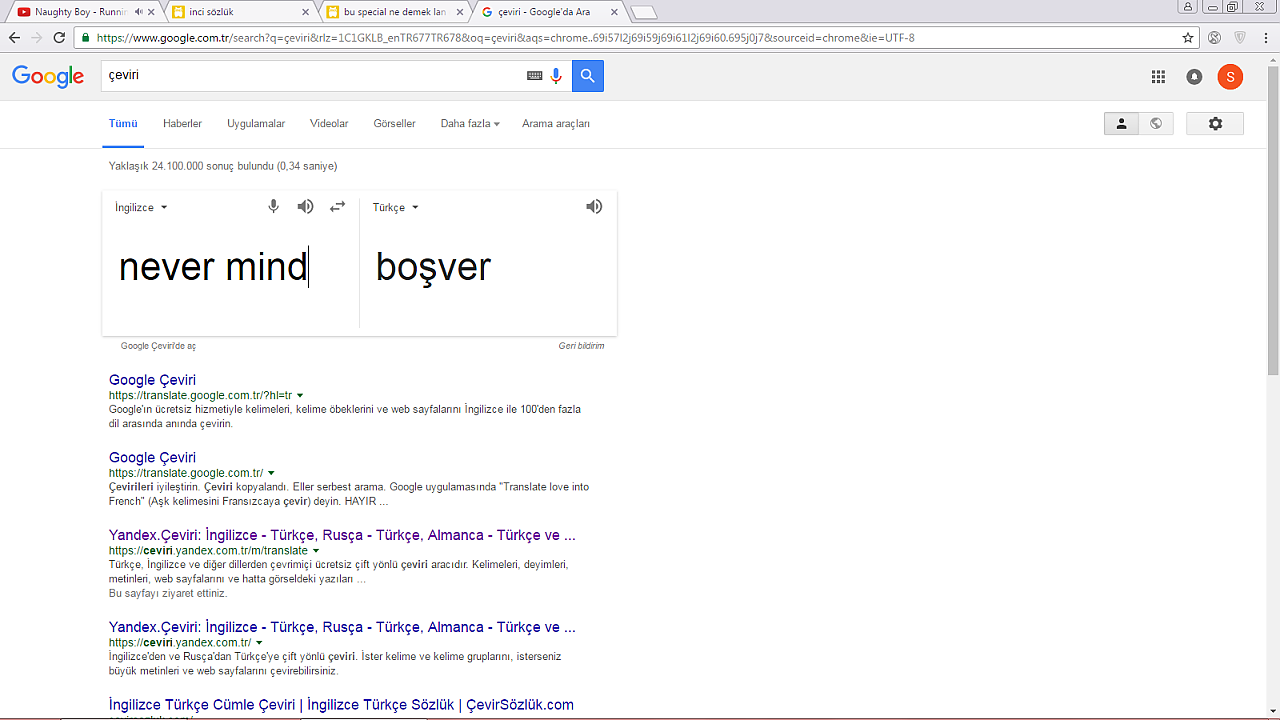Viewport: 1280px width, 720px height.
Task: Listen to the English source text
Action: [x=306, y=206]
